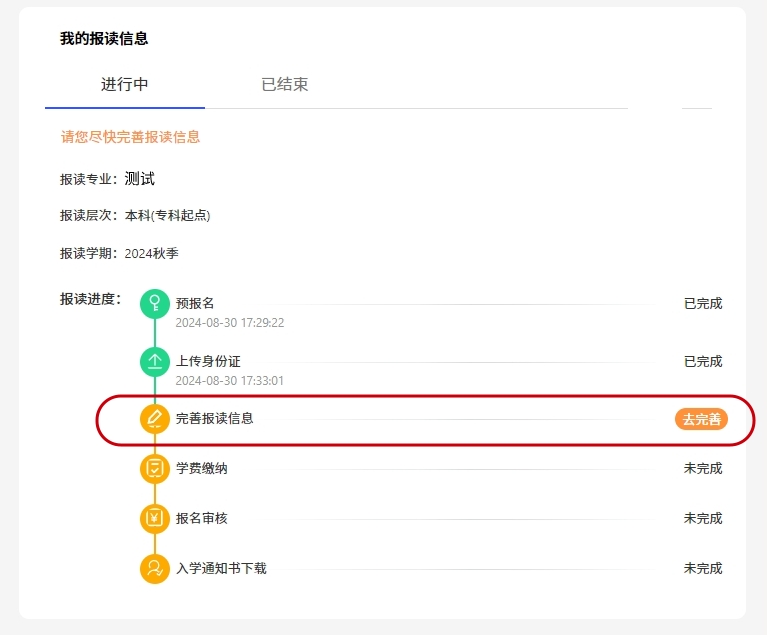Click the timestamp 2024-08-30 17:33:01
The height and width of the screenshot is (635, 767).
click(x=230, y=381)
